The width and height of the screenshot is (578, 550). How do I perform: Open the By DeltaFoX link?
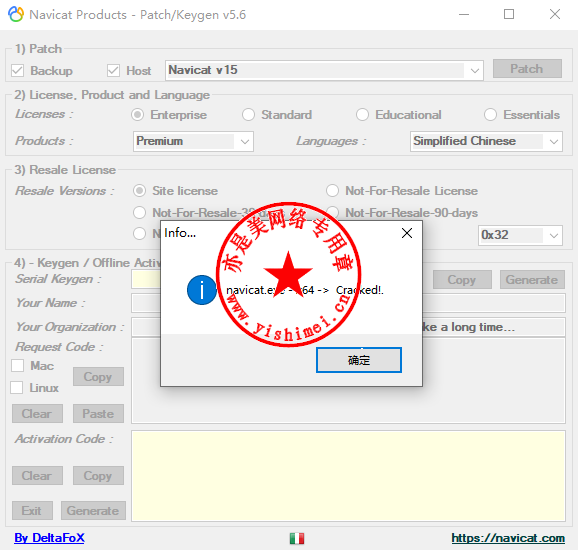[49, 538]
